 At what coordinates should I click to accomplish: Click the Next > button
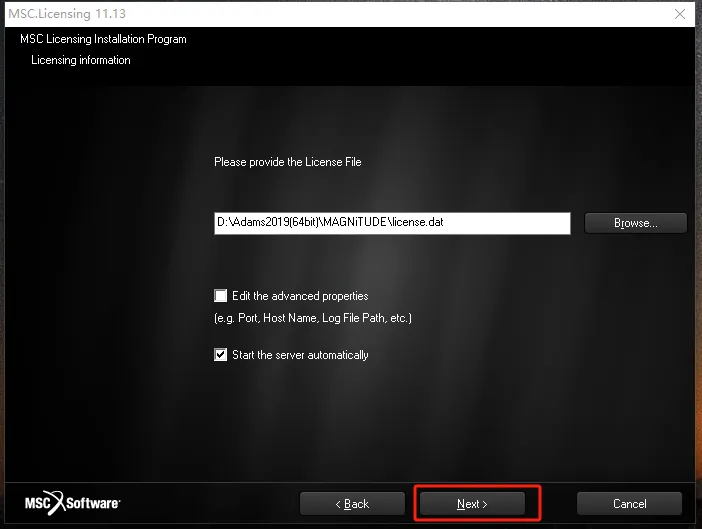click(x=472, y=504)
